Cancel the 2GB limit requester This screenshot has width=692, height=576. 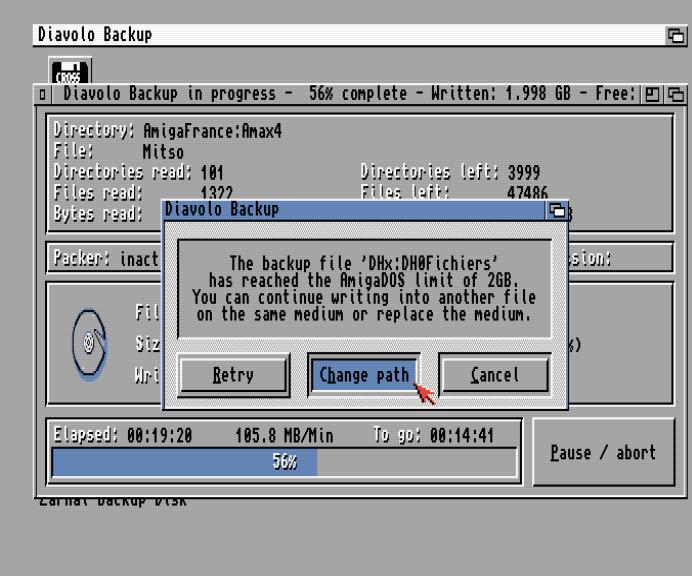(494, 375)
